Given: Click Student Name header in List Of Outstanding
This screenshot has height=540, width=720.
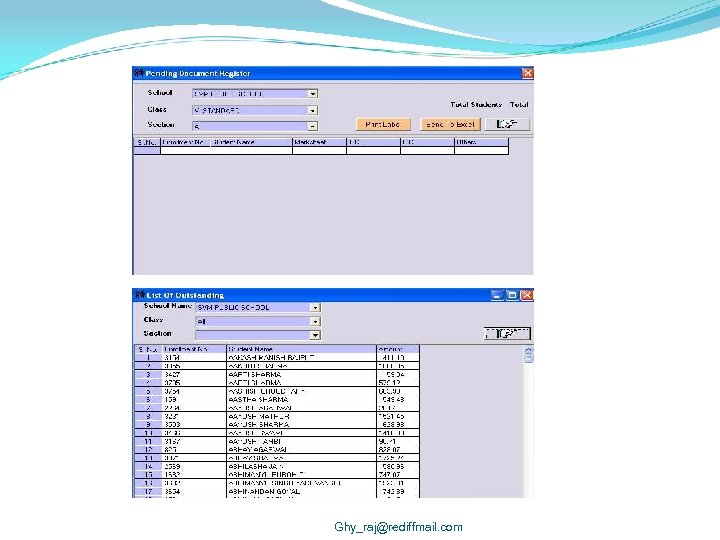Looking at the screenshot, I should coord(301,349).
